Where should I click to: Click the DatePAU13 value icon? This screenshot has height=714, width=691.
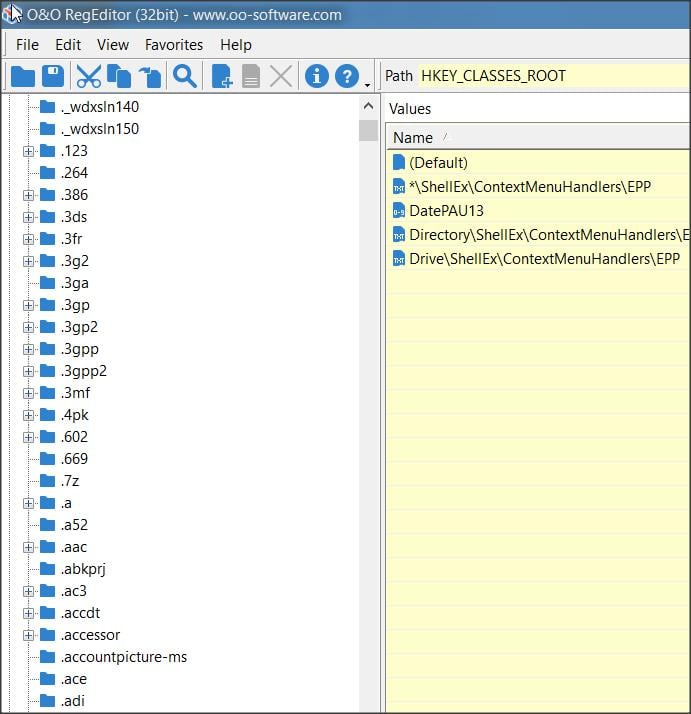point(399,211)
